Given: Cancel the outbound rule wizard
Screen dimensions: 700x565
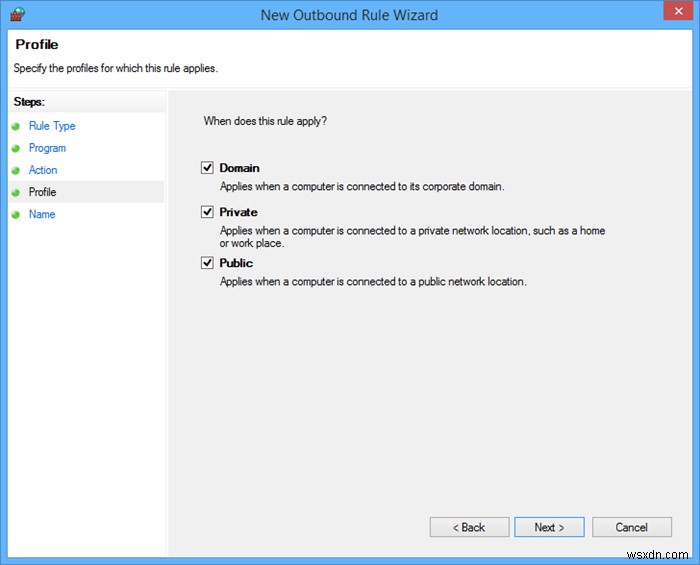Looking at the screenshot, I should click(x=632, y=527).
